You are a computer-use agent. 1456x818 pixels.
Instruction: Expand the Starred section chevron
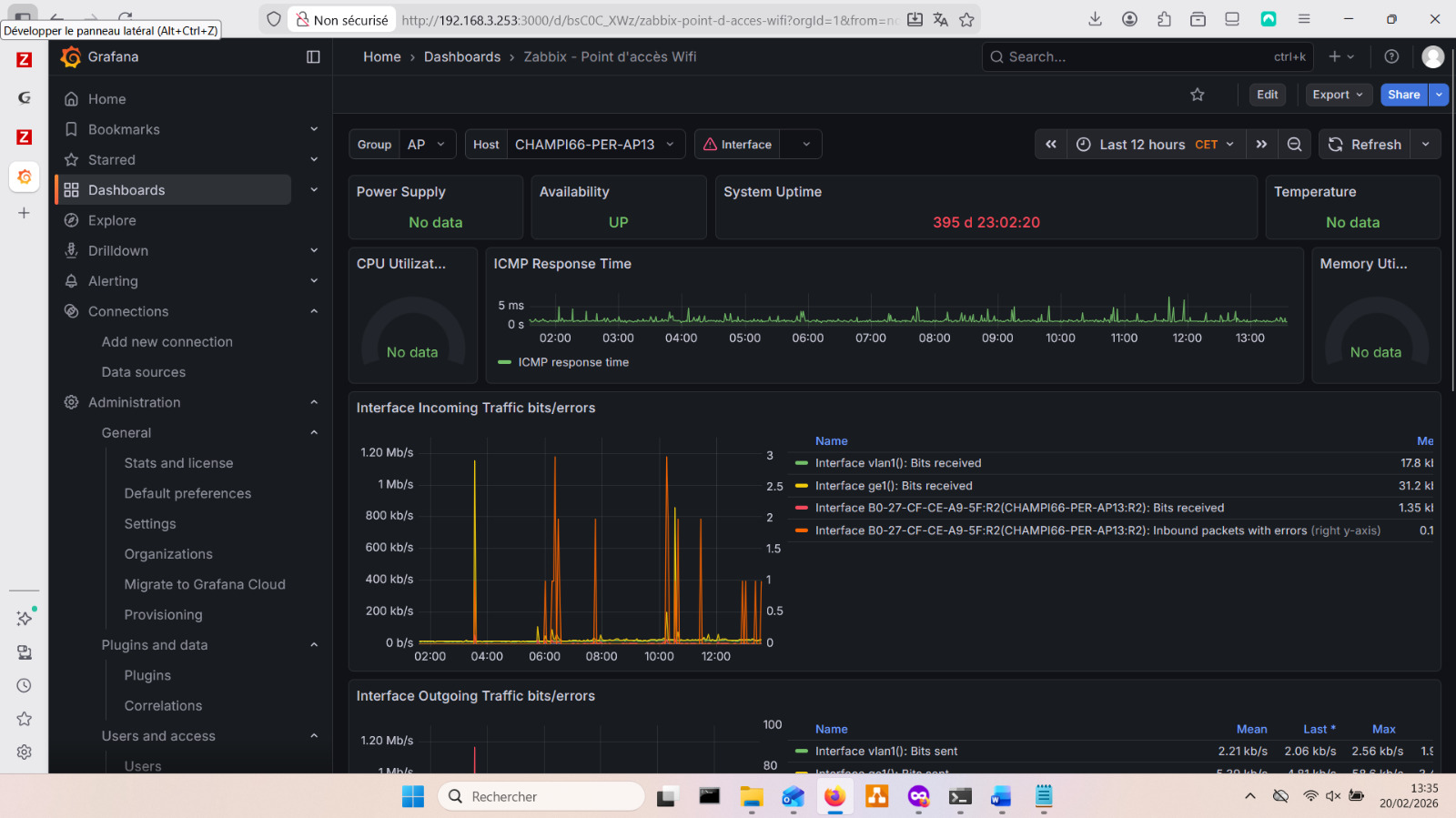(314, 159)
